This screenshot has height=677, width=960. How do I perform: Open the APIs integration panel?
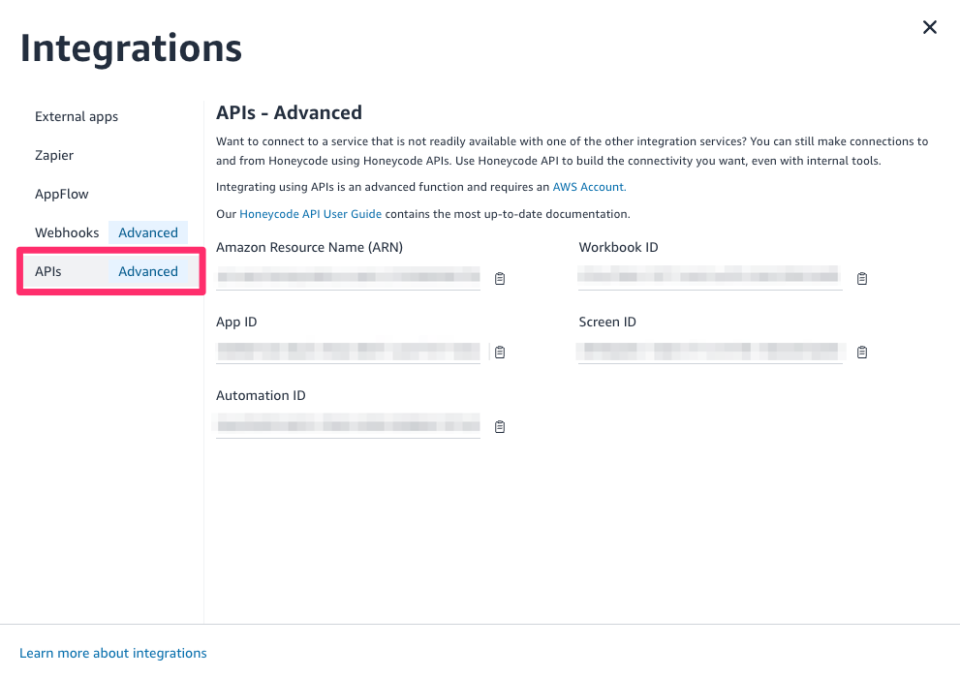(47, 271)
